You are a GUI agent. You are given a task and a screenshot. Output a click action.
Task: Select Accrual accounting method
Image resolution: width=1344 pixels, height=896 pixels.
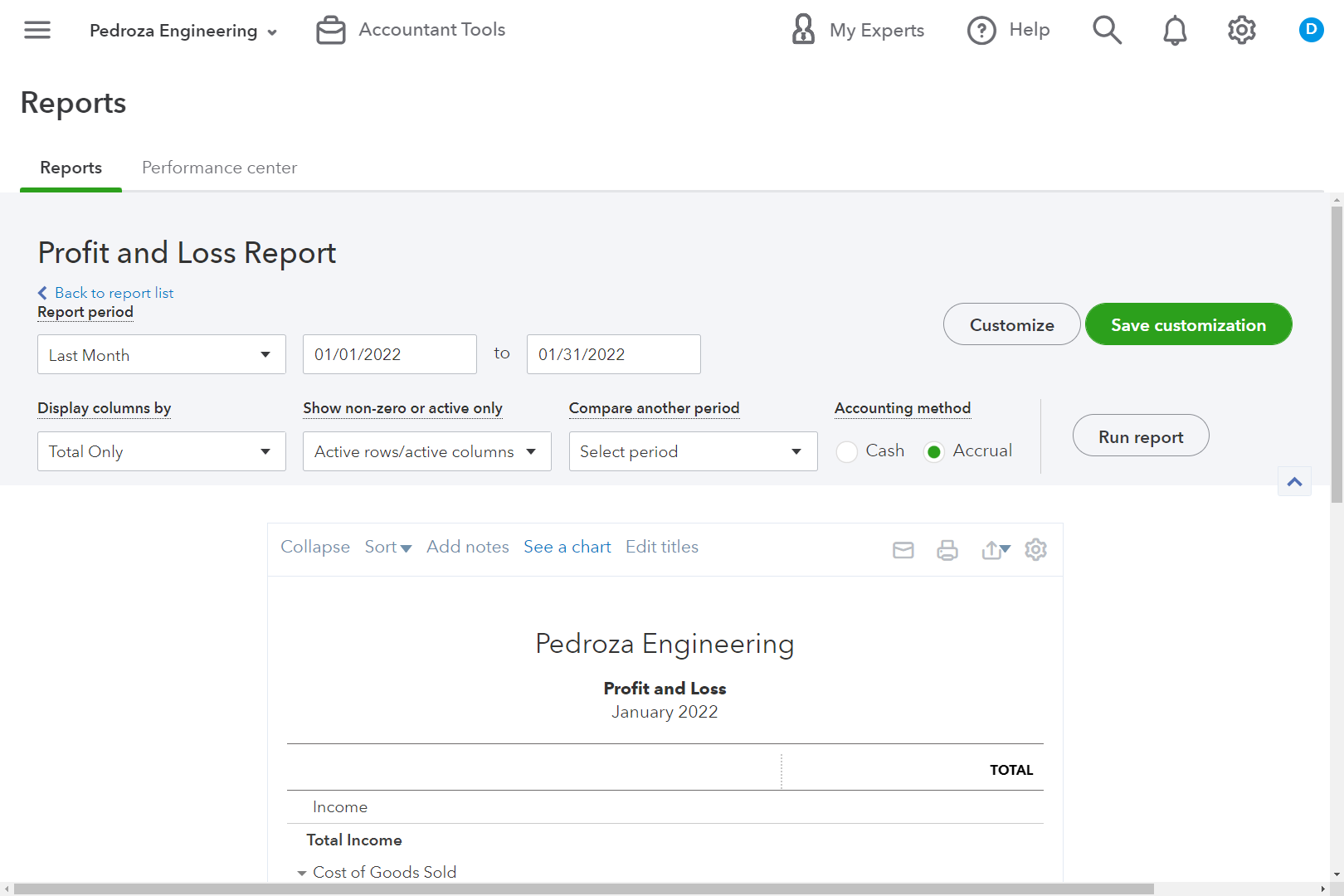click(933, 451)
